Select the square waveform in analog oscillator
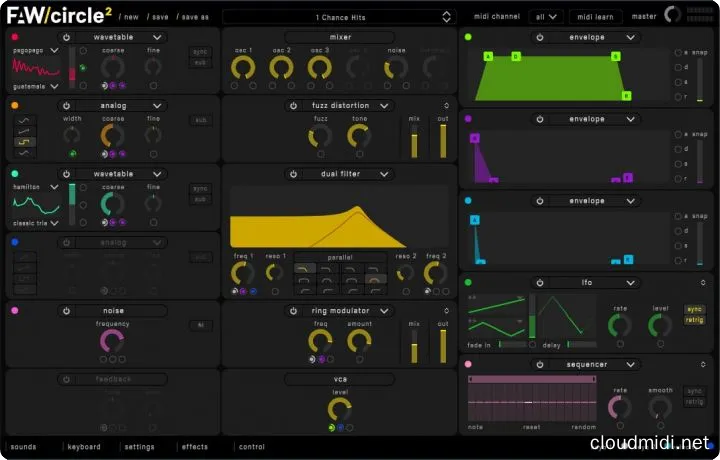Screen dimensions: 720x460 point(26,142)
